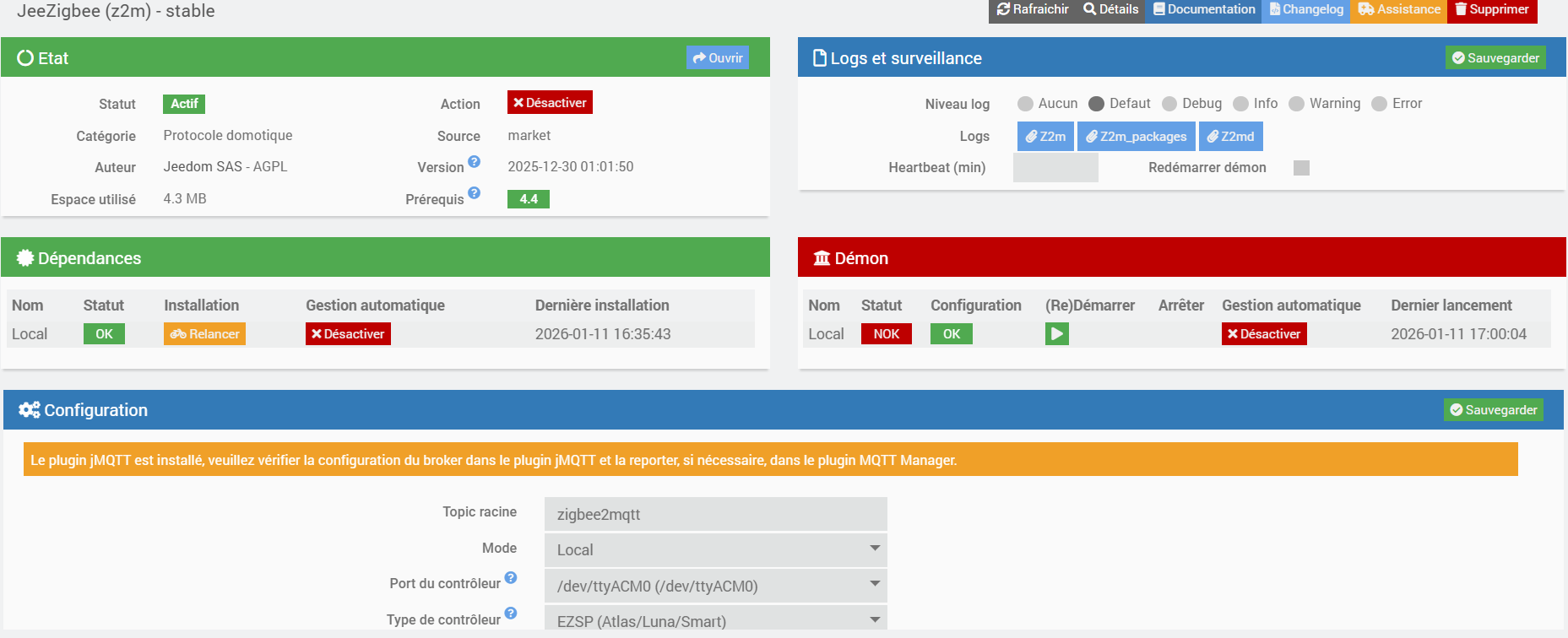Open the Z2m_packages log file
The image size is (1568, 638).
tap(1136, 137)
